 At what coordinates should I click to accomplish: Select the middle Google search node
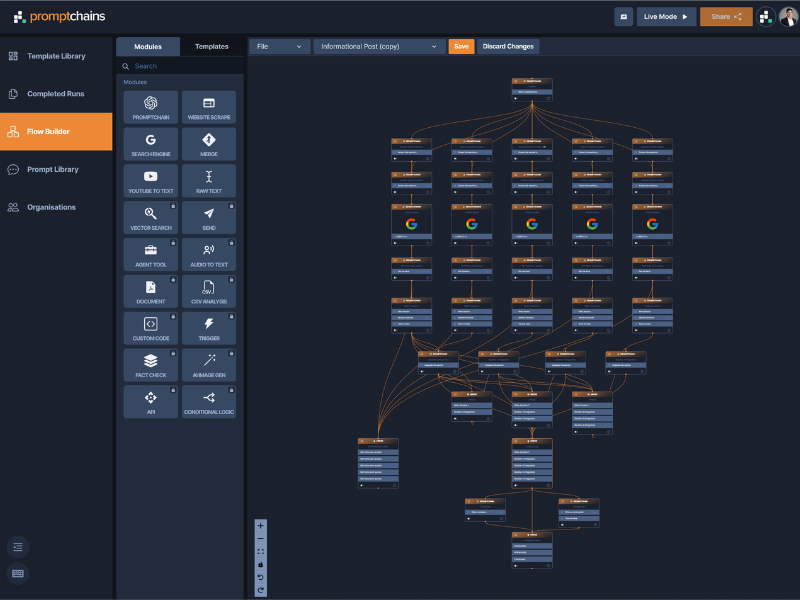(532, 225)
